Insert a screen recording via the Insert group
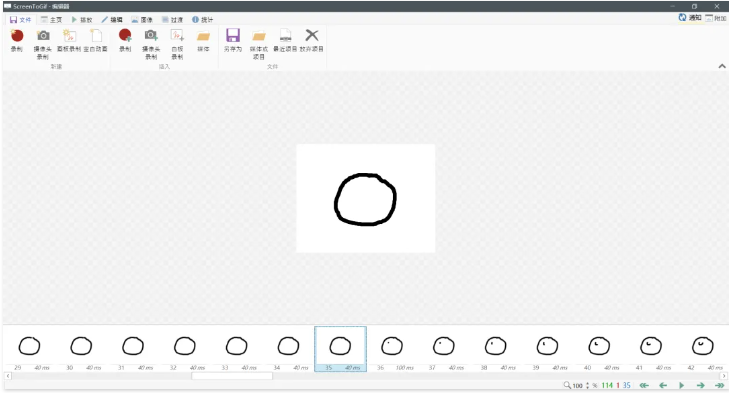729x393 pixels. [125, 41]
